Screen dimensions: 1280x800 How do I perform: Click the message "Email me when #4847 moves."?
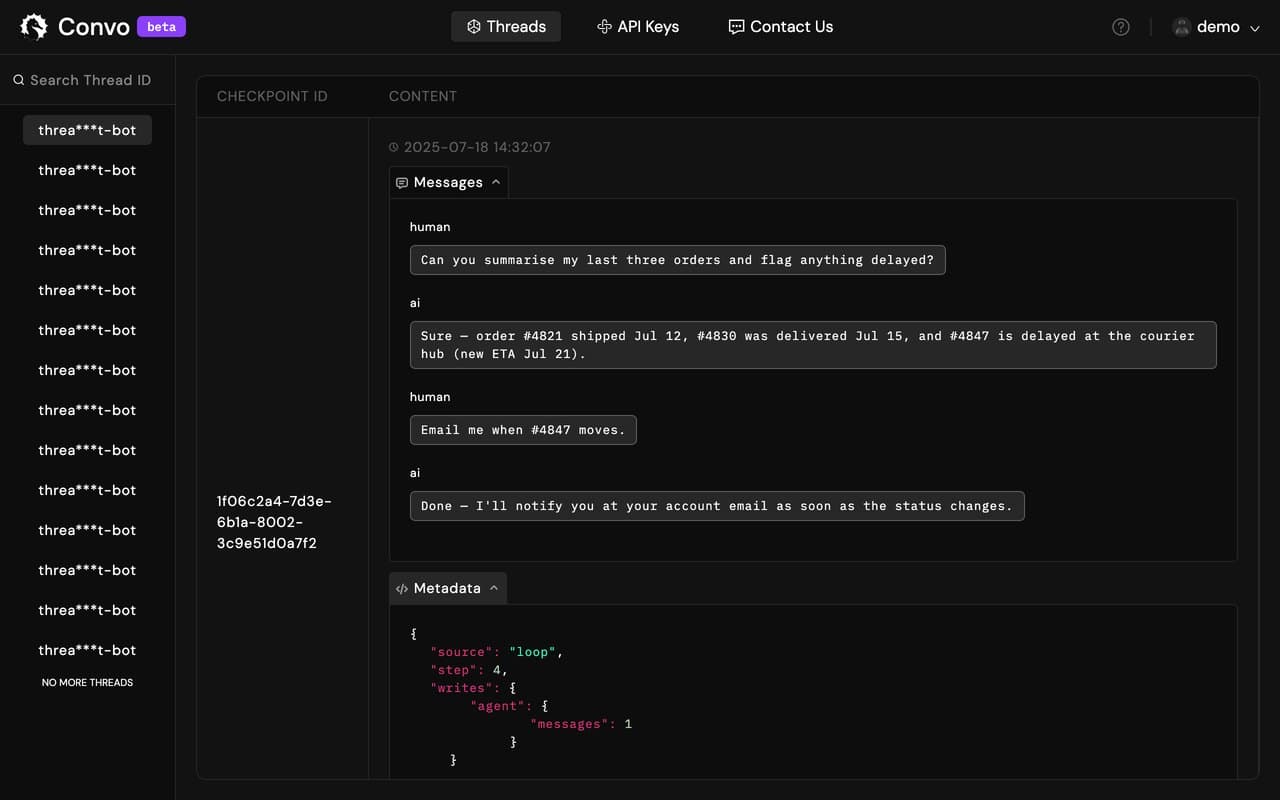523,430
